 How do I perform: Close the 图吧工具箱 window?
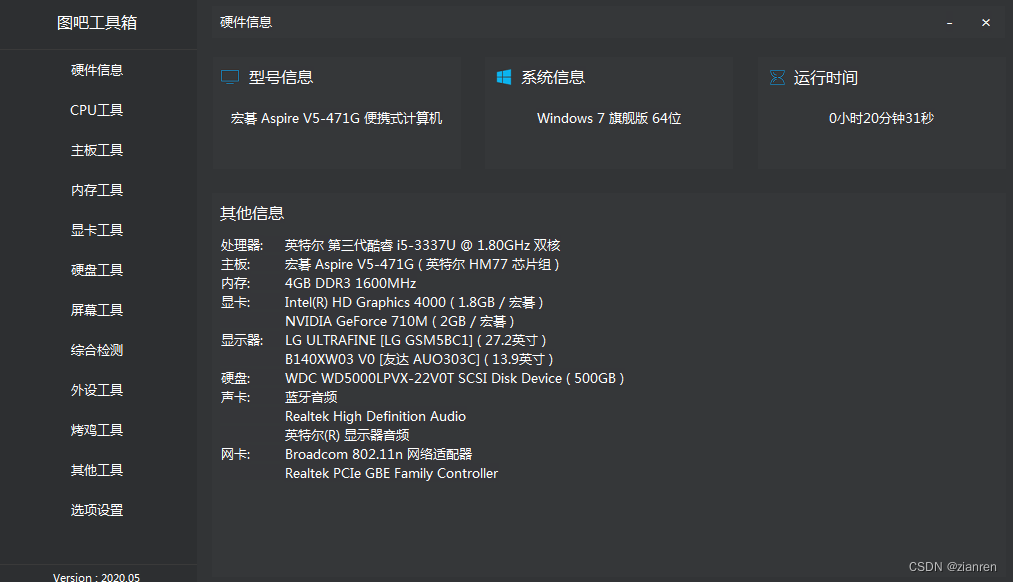coord(986,23)
